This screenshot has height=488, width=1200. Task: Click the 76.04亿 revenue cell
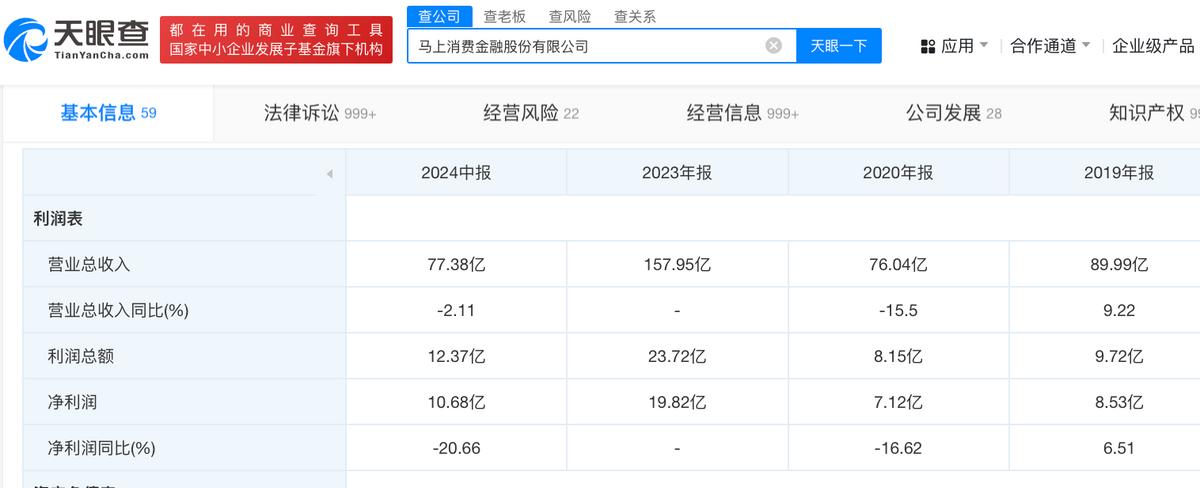[x=898, y=265]
